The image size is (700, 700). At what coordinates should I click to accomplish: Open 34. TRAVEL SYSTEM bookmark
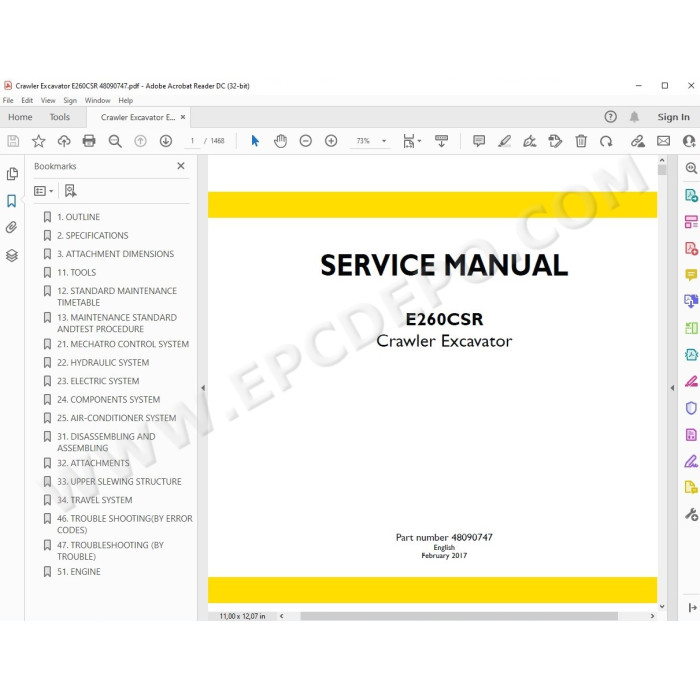(94, 500)
